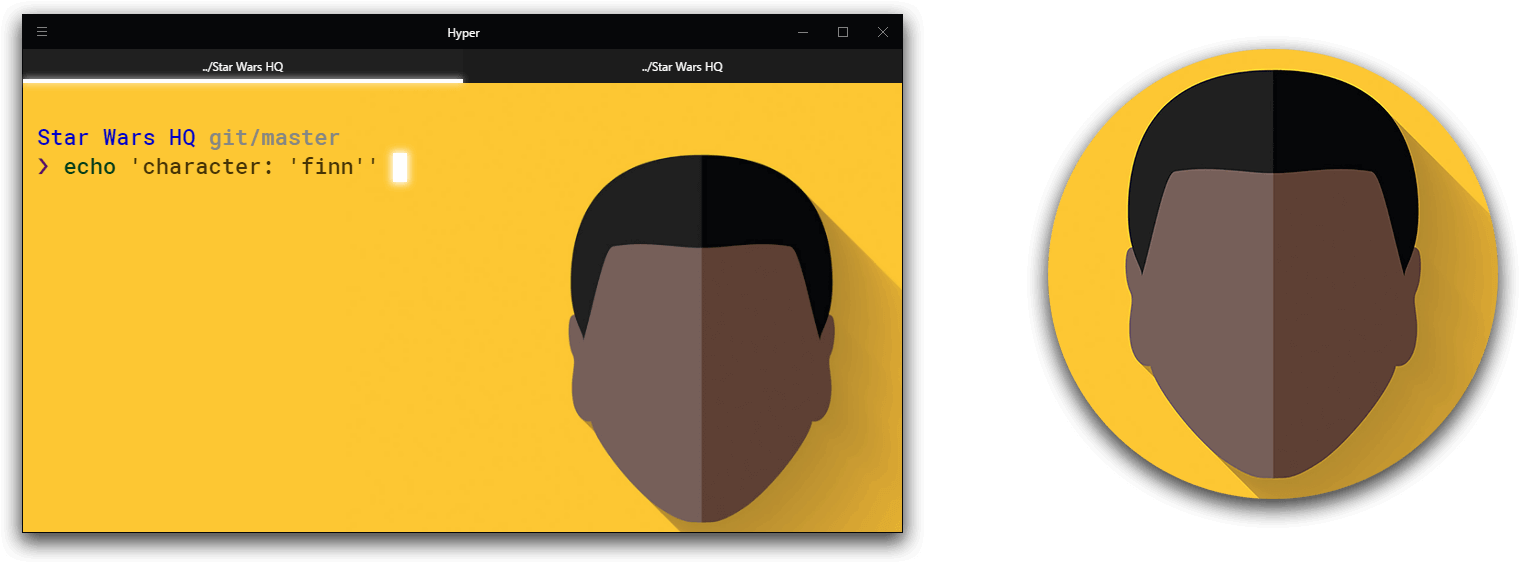Screen dimensions: 1519x562
Task: Maximize the Hyper terminal window
Action: 843,32
